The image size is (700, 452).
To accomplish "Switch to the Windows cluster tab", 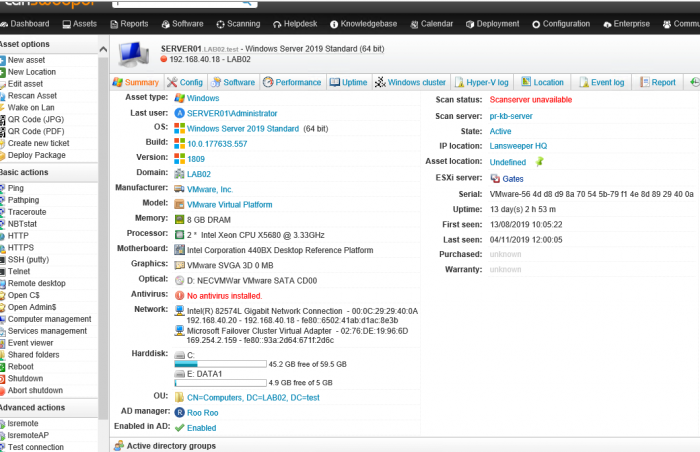I will [x=410, y=82].
